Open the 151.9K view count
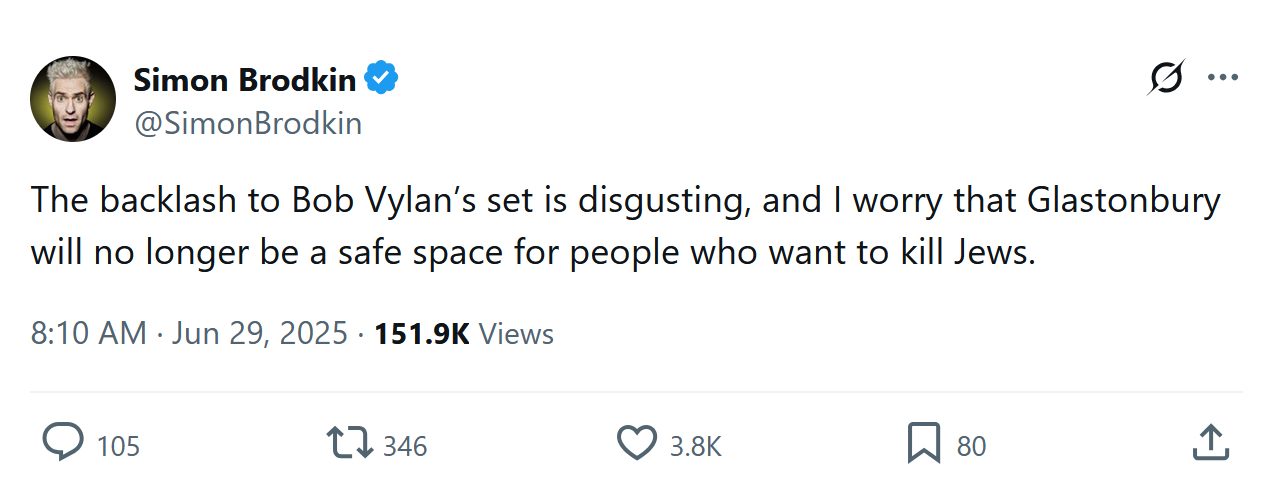Screen dimensions: 1274x489 coord(421,333)
